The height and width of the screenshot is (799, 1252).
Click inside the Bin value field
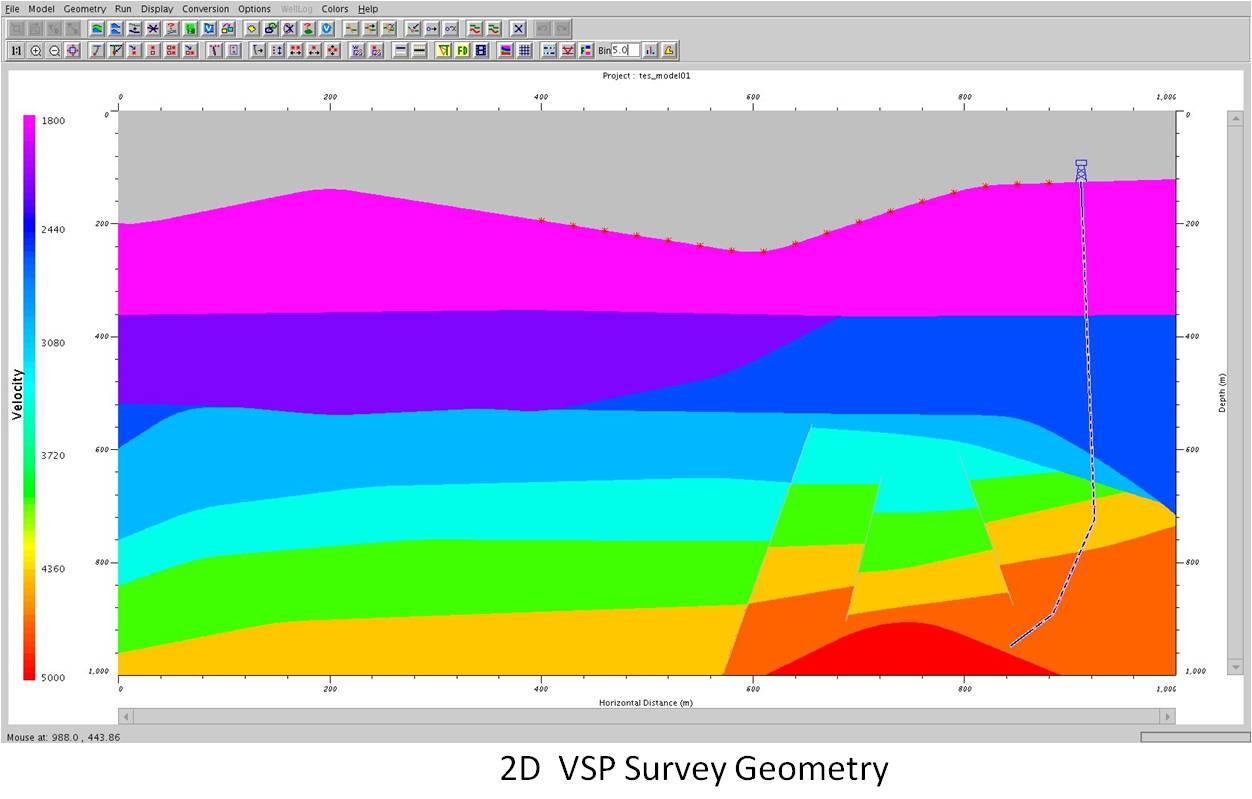pyautogui.click(x=625, y=49)
